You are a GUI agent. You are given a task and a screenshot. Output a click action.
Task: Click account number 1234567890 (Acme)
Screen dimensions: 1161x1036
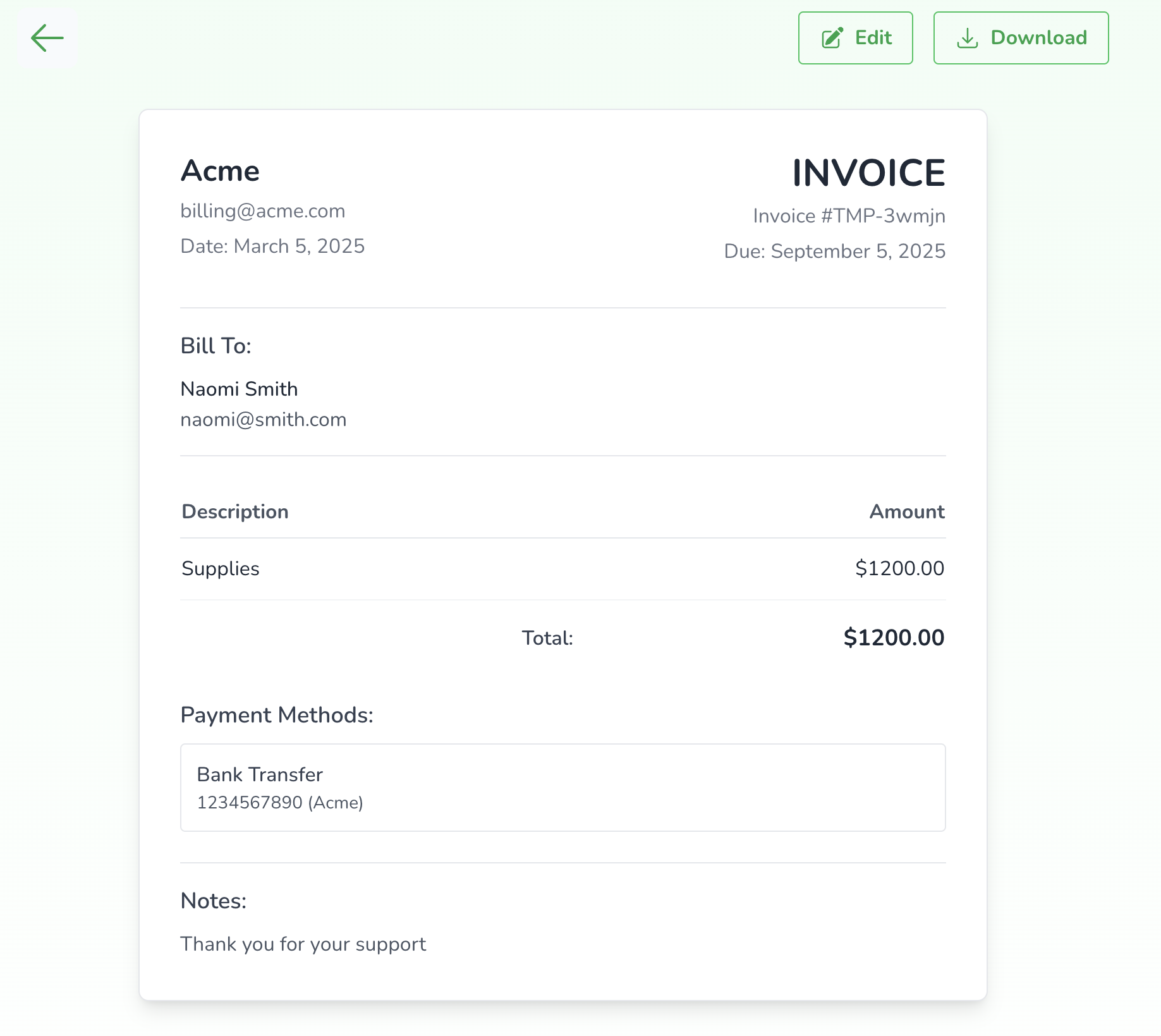click(x=280, y=803)
